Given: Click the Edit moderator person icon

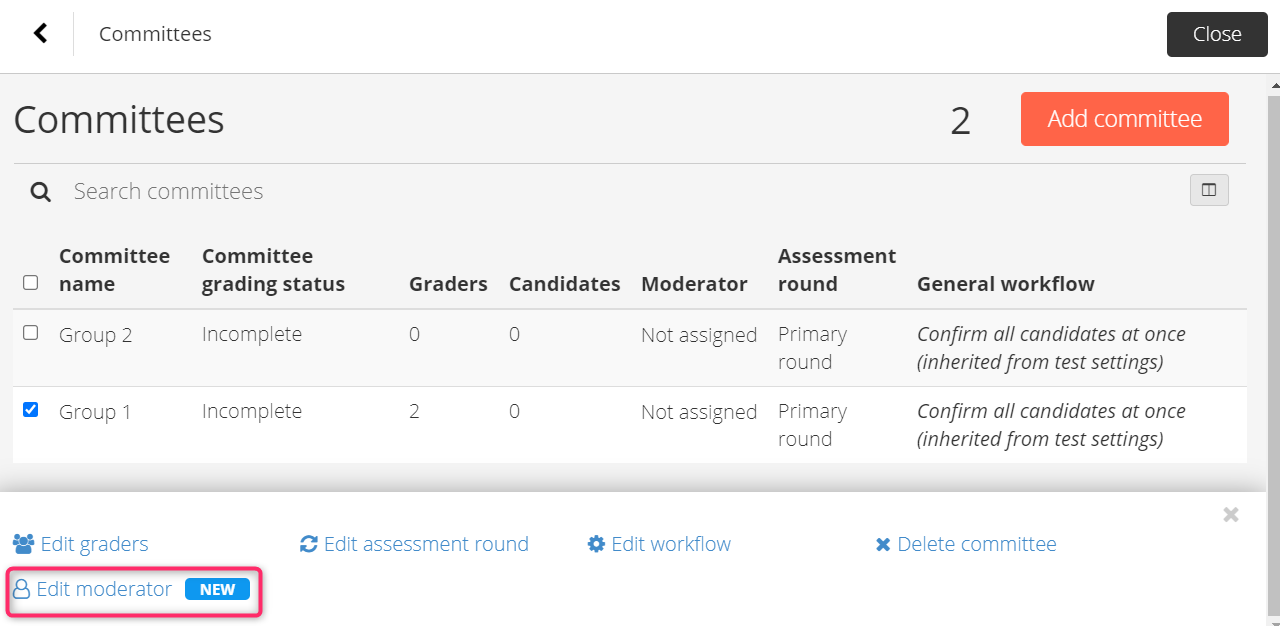Looking at the screenshot, I should click(x=21, y=589).
